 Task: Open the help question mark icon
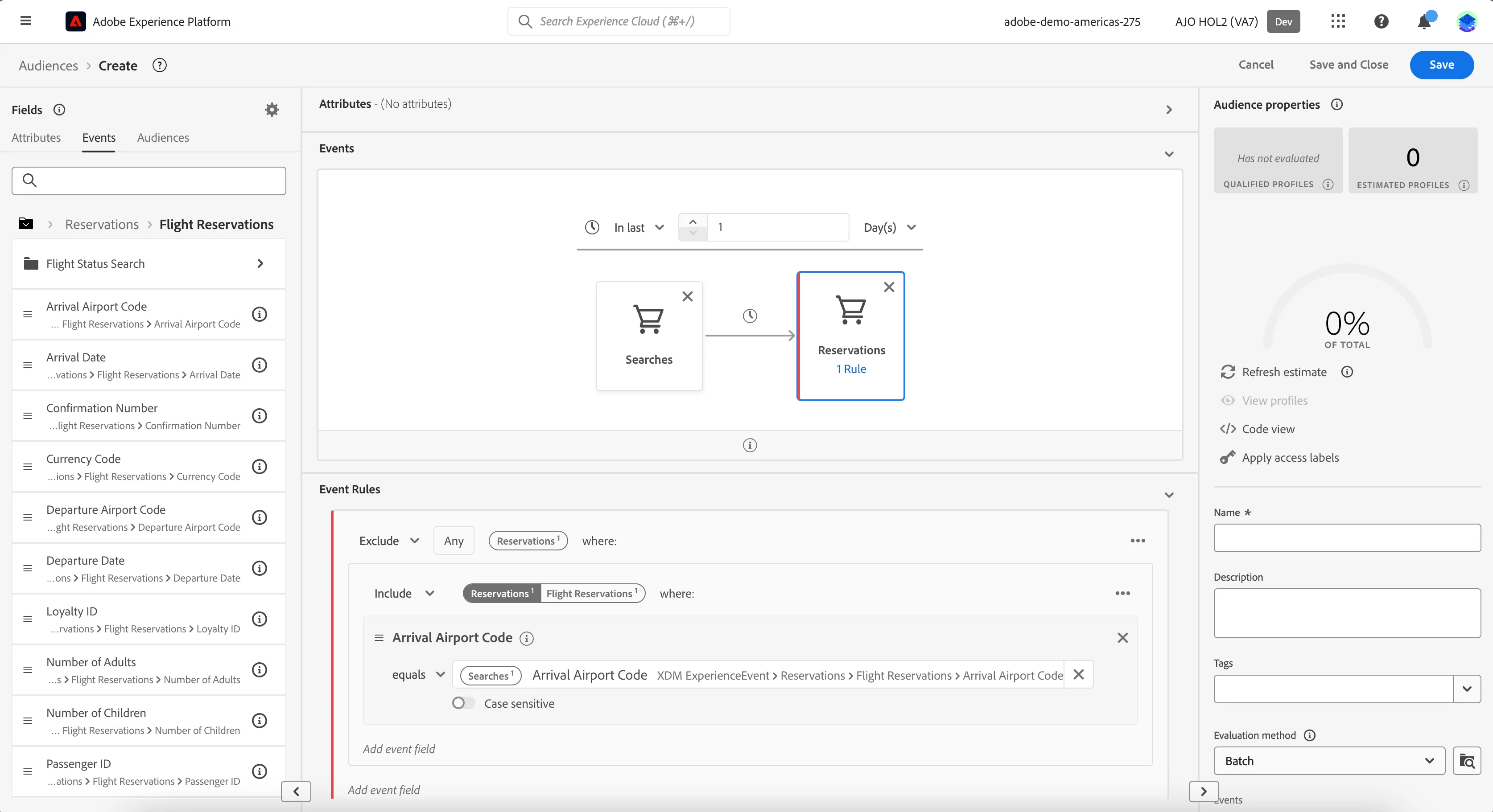tap(1381, 21)
